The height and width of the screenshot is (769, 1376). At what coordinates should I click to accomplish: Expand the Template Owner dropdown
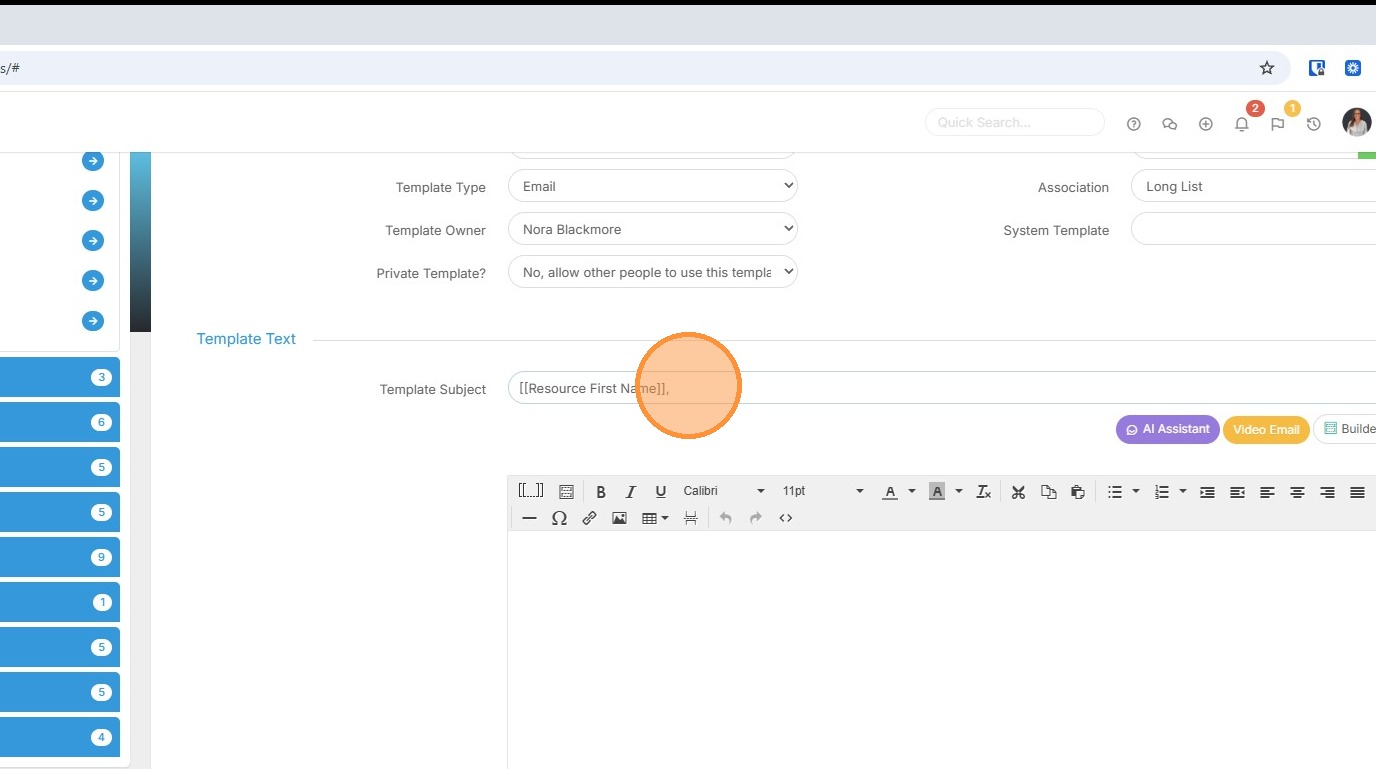pyautogui.click(x=652, y=229)
